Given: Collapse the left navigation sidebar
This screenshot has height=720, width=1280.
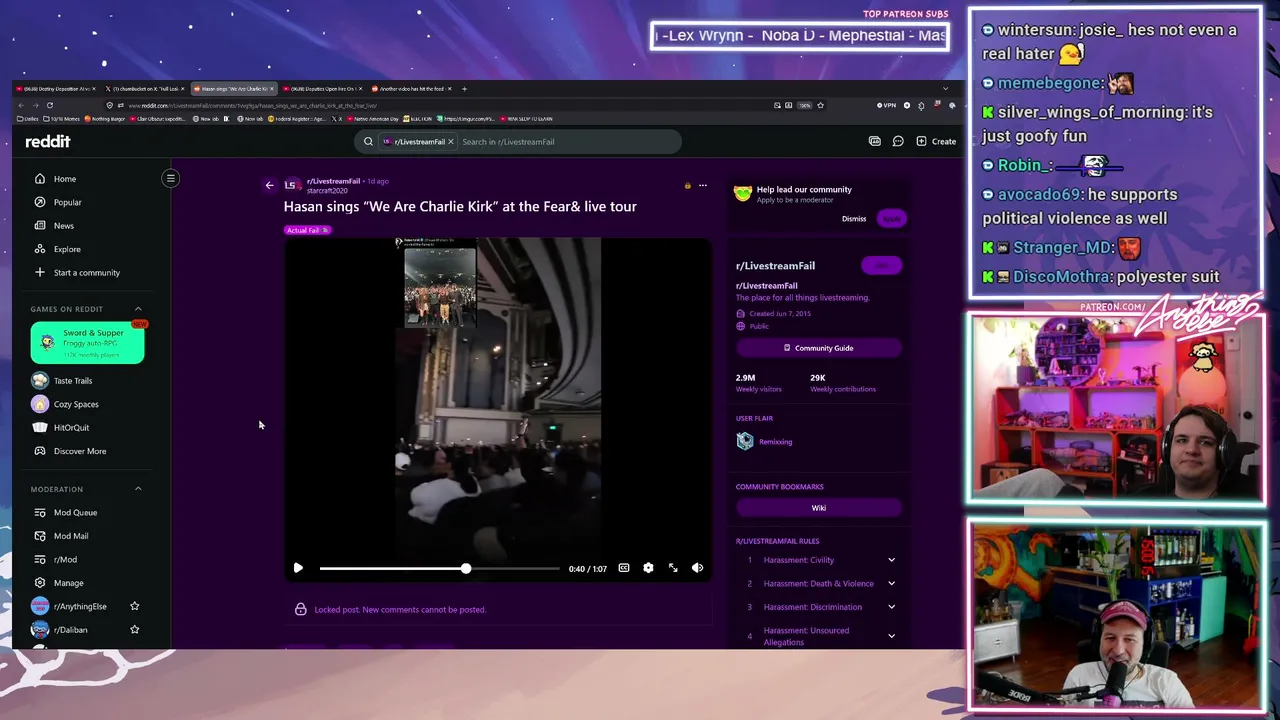Looking at the screenshot, I should (171, 179).
